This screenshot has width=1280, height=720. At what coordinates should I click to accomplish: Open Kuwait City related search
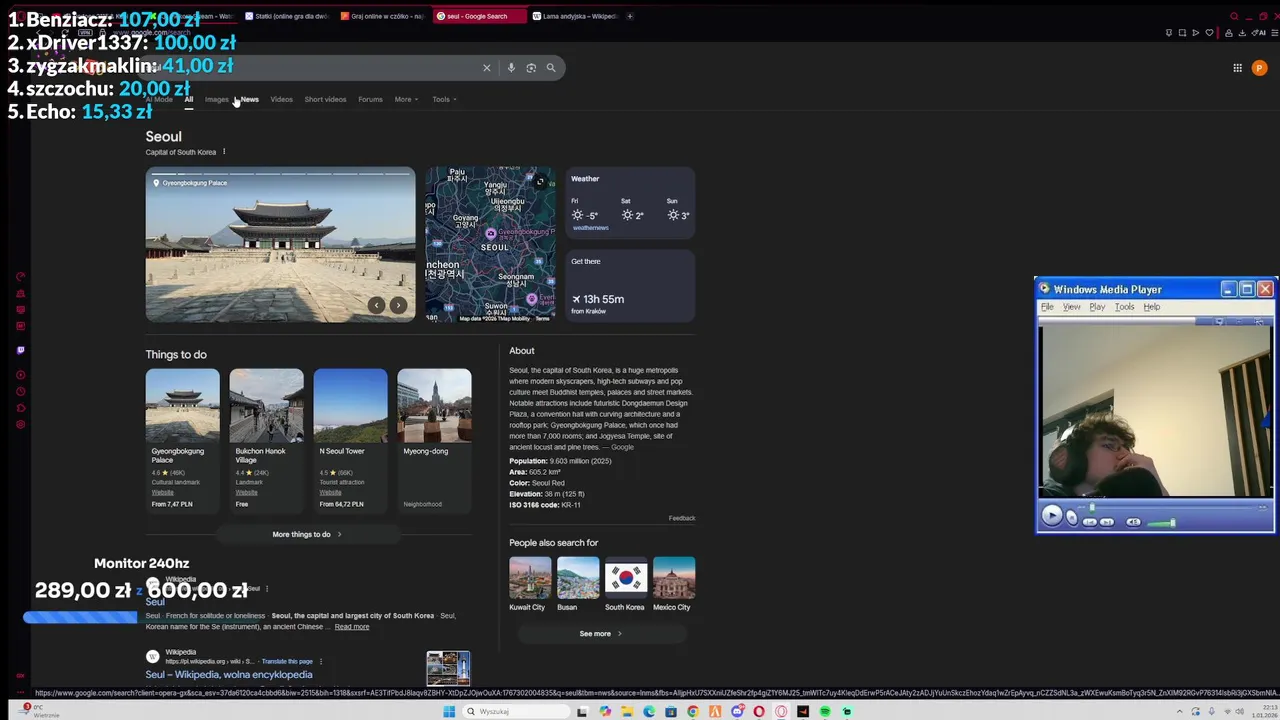pyautogui.click(x=529, y=584)
